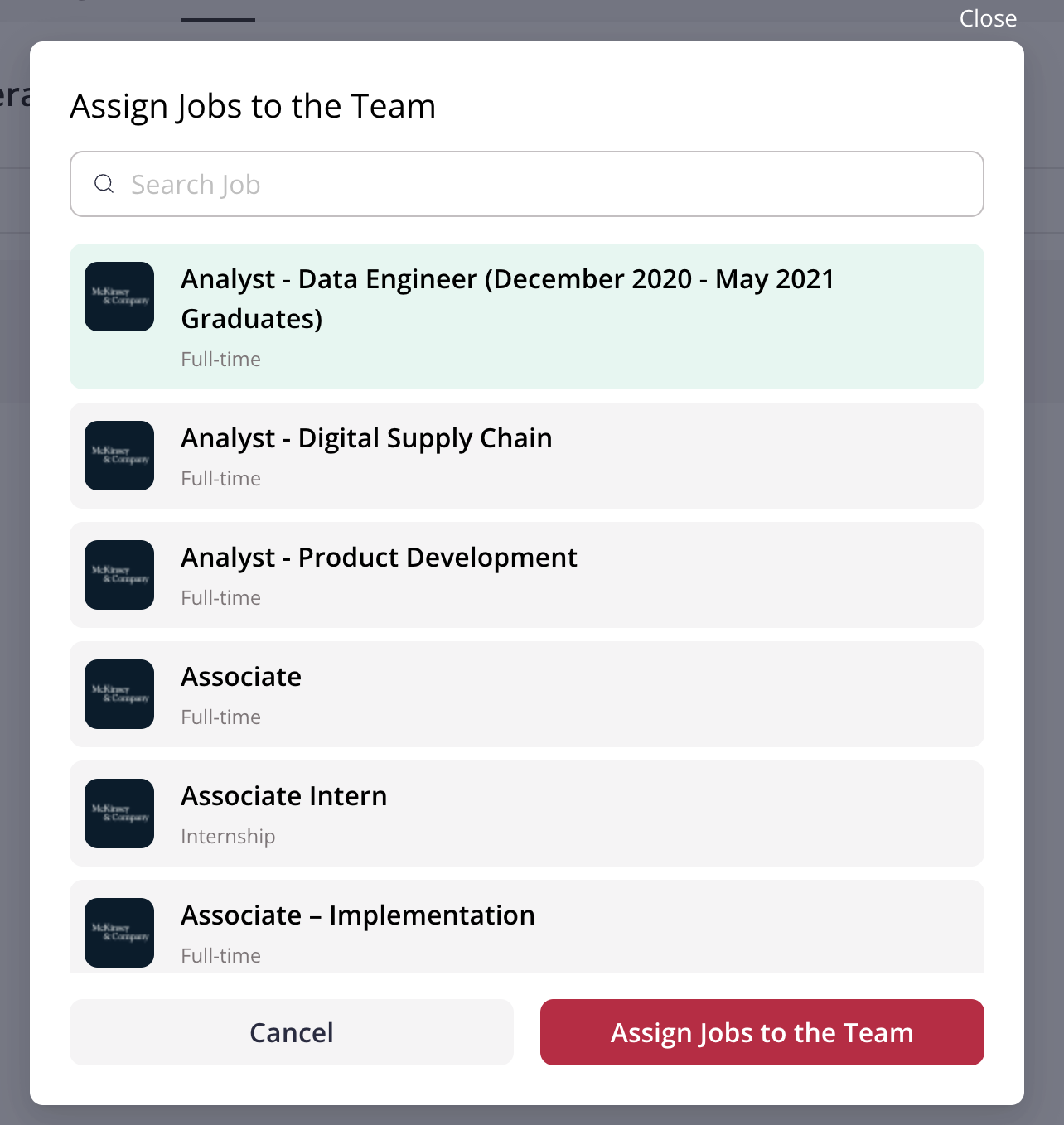Screen dimensions: 1064x1125
Task: Click Full-time label under Digital Supply Chain
Action: (221, 479)
